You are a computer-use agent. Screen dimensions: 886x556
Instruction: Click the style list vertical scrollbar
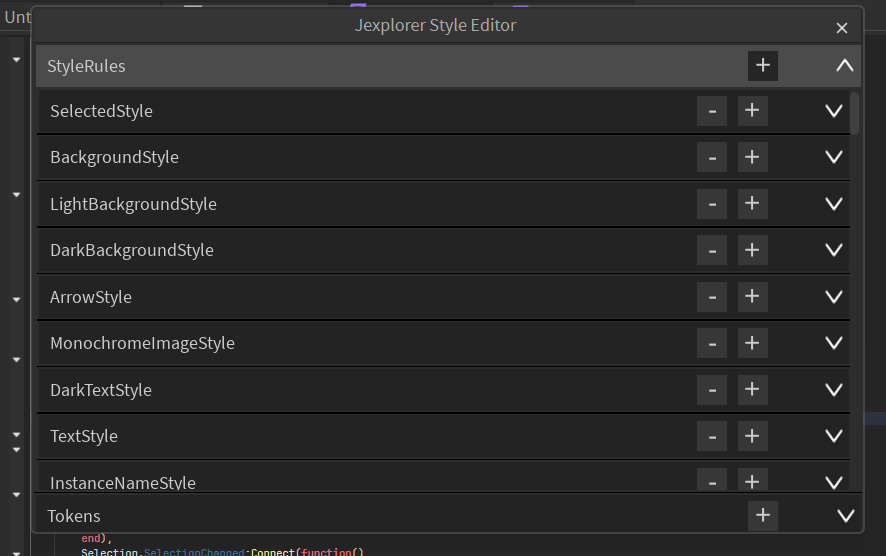854,113
